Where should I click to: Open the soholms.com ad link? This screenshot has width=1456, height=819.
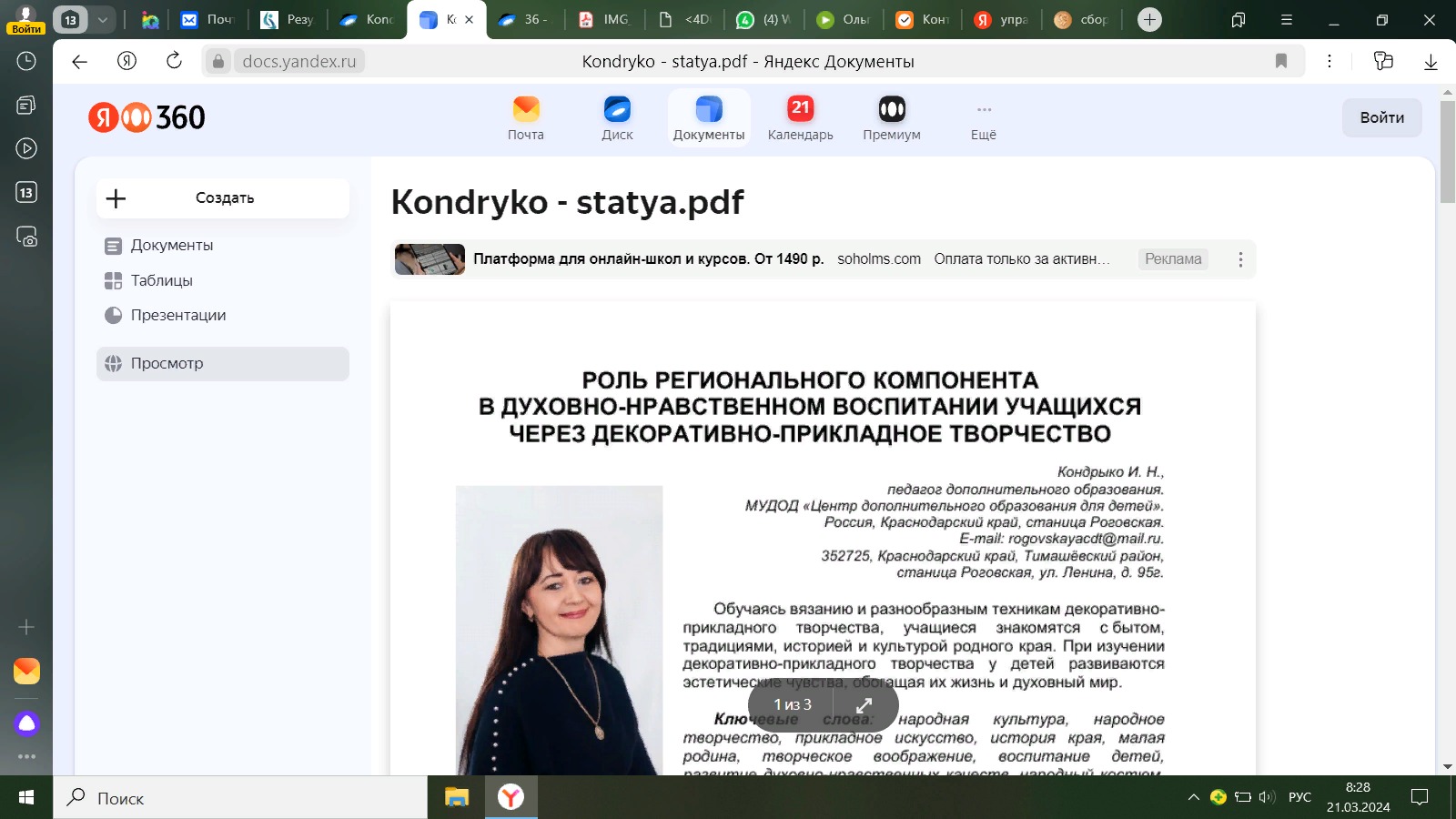coord(879,259)
